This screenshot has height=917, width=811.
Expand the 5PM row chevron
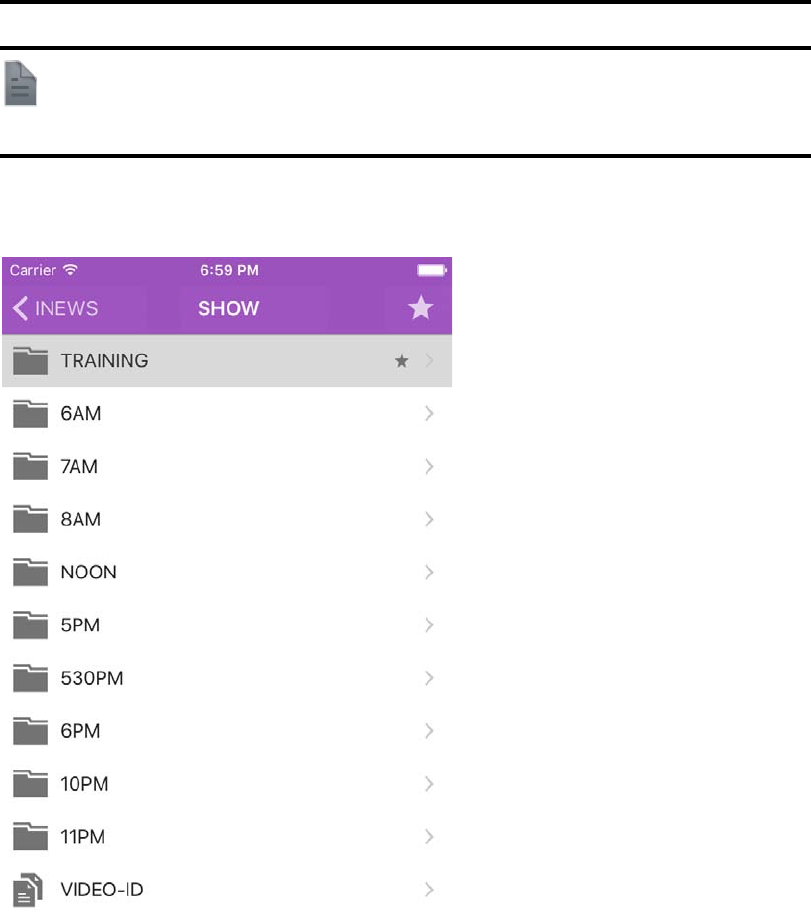(x=430, y=625)
